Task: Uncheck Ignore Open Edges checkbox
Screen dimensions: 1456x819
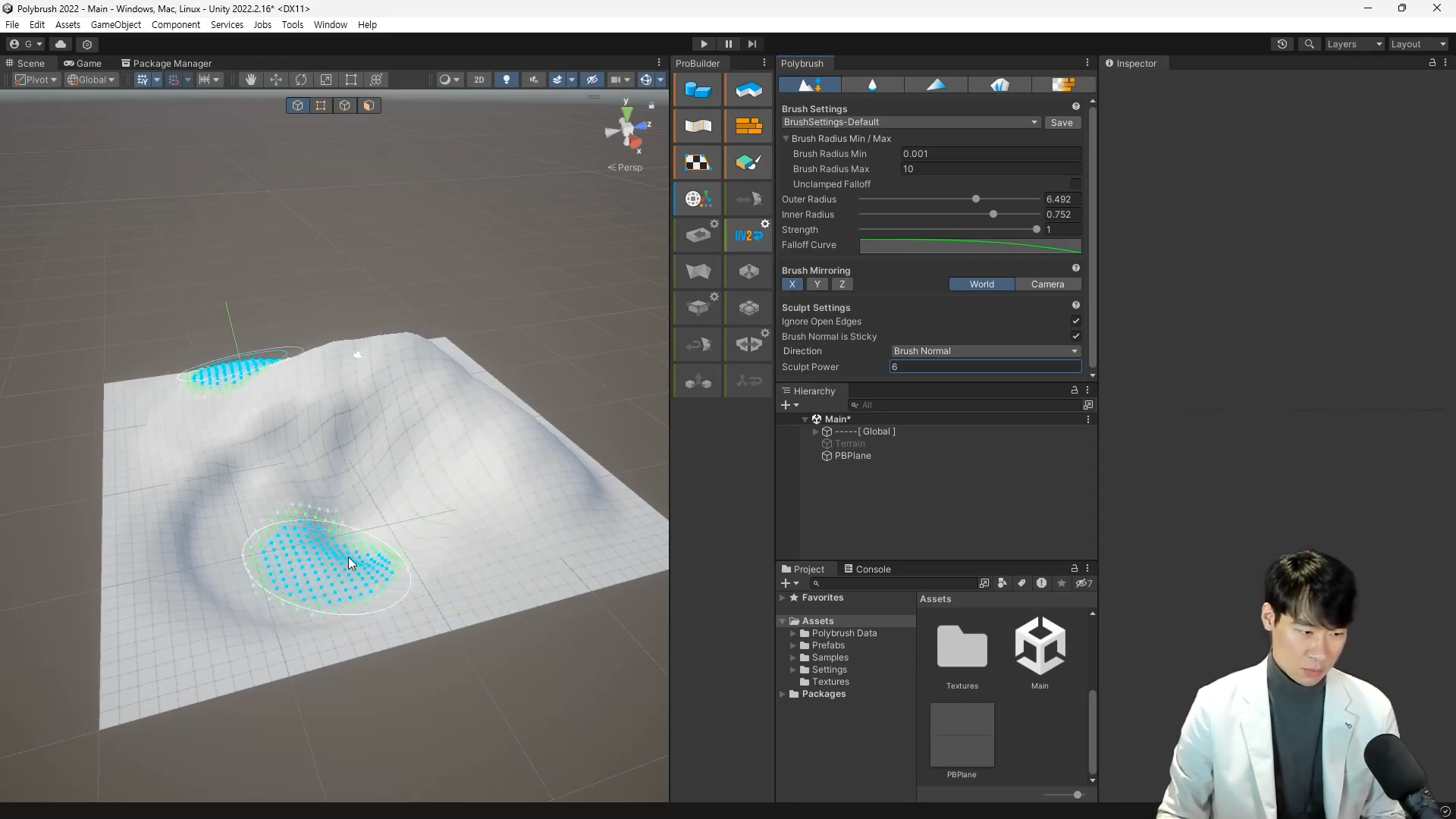Action: point(1075,322)
